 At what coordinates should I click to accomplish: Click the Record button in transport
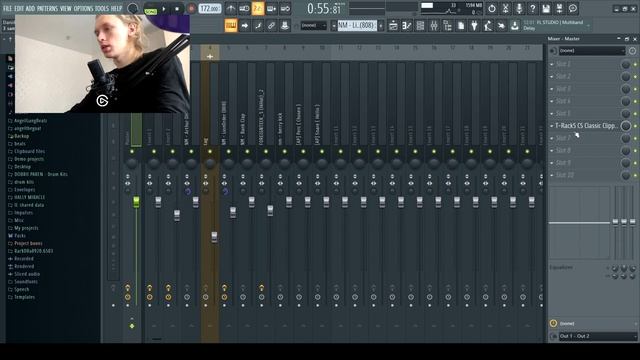(x=191, y=8)
